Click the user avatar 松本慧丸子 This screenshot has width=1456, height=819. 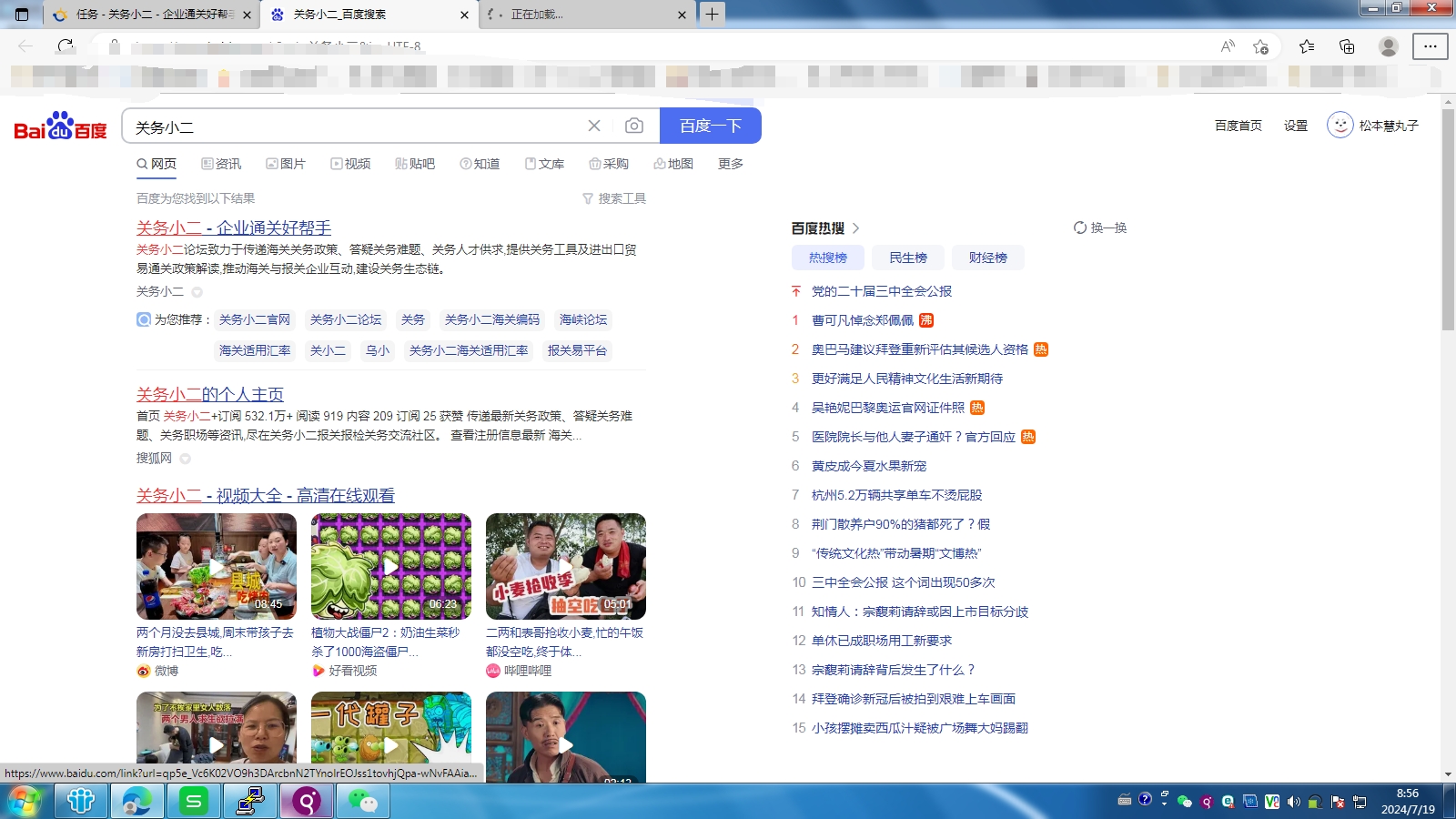[x=1340, y=125]
